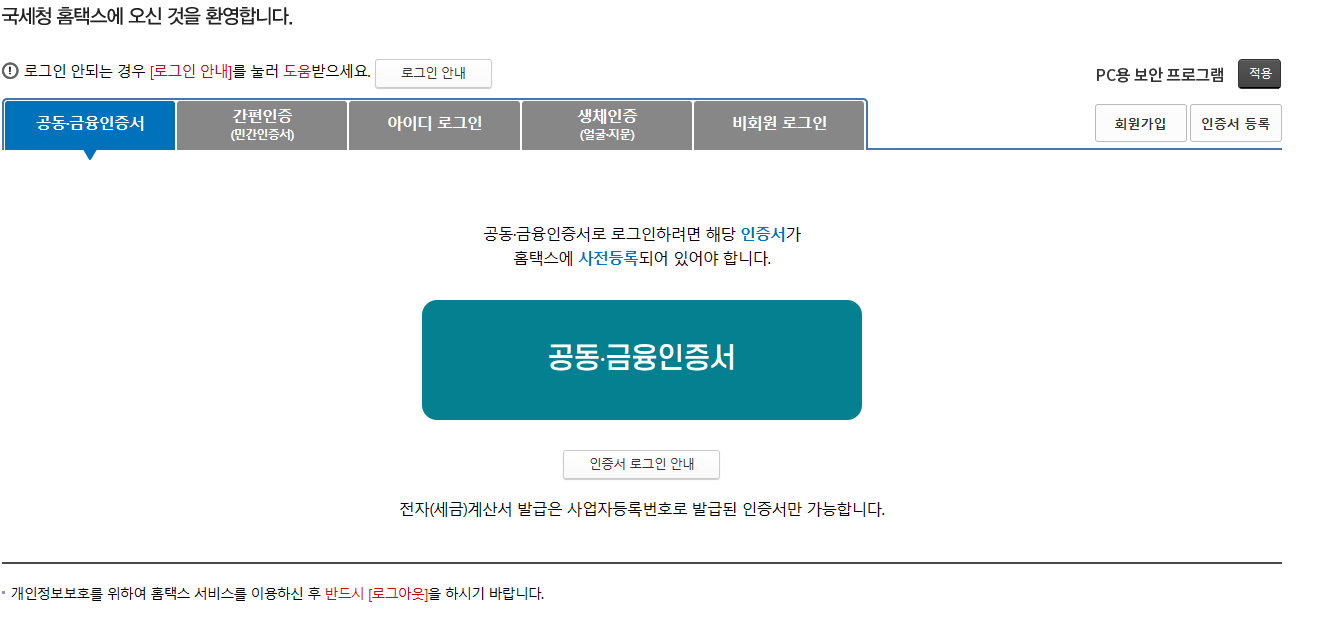Viewport: 1331px width, 618px height.
Task: Click the red [로그아웃] text in footer note
Action: (x=398, y=593)
